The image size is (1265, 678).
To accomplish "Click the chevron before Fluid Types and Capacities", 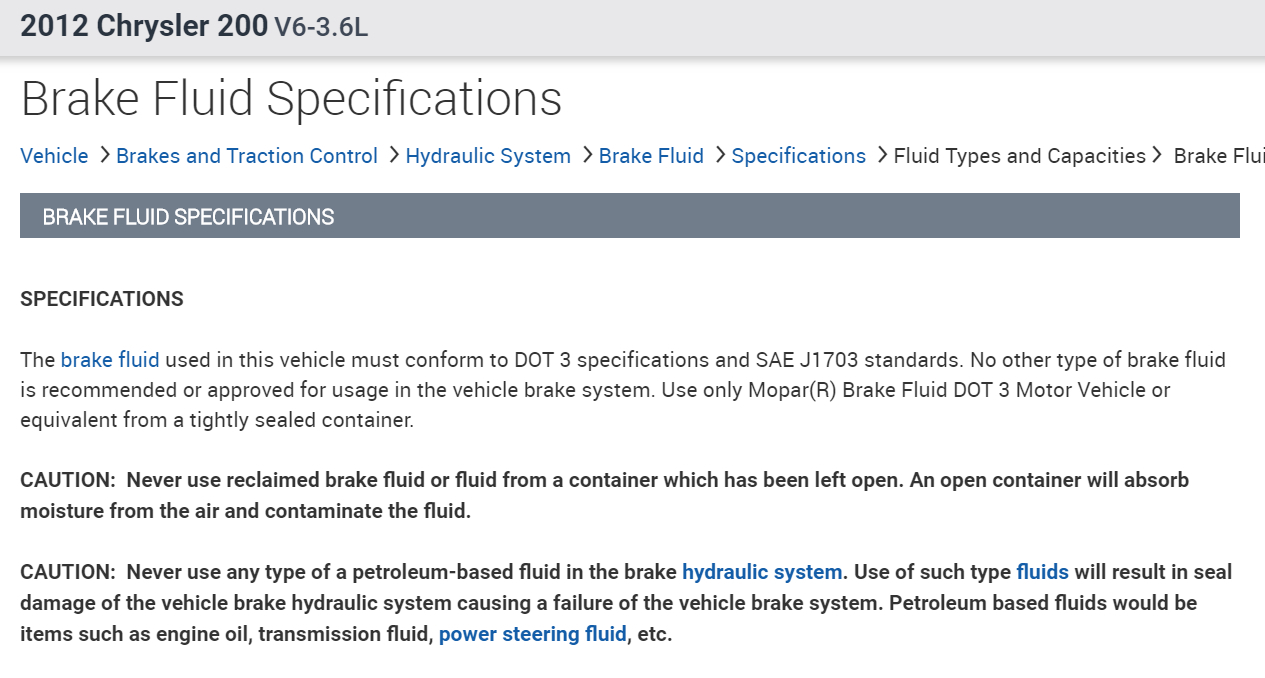I will pyautogui.click(x=881, y=155).
